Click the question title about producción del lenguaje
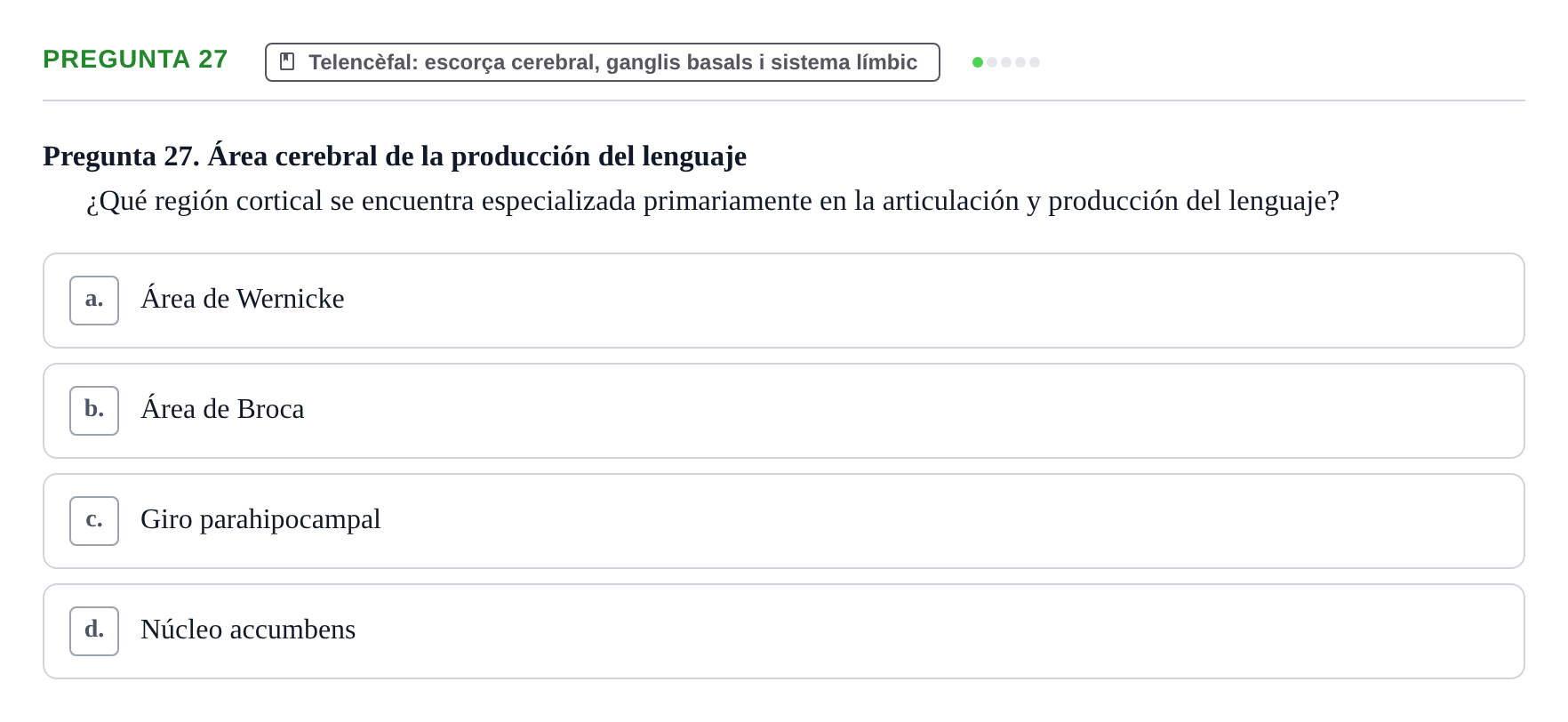This screenshot has width=1568, height=722. tap(395, 156)
